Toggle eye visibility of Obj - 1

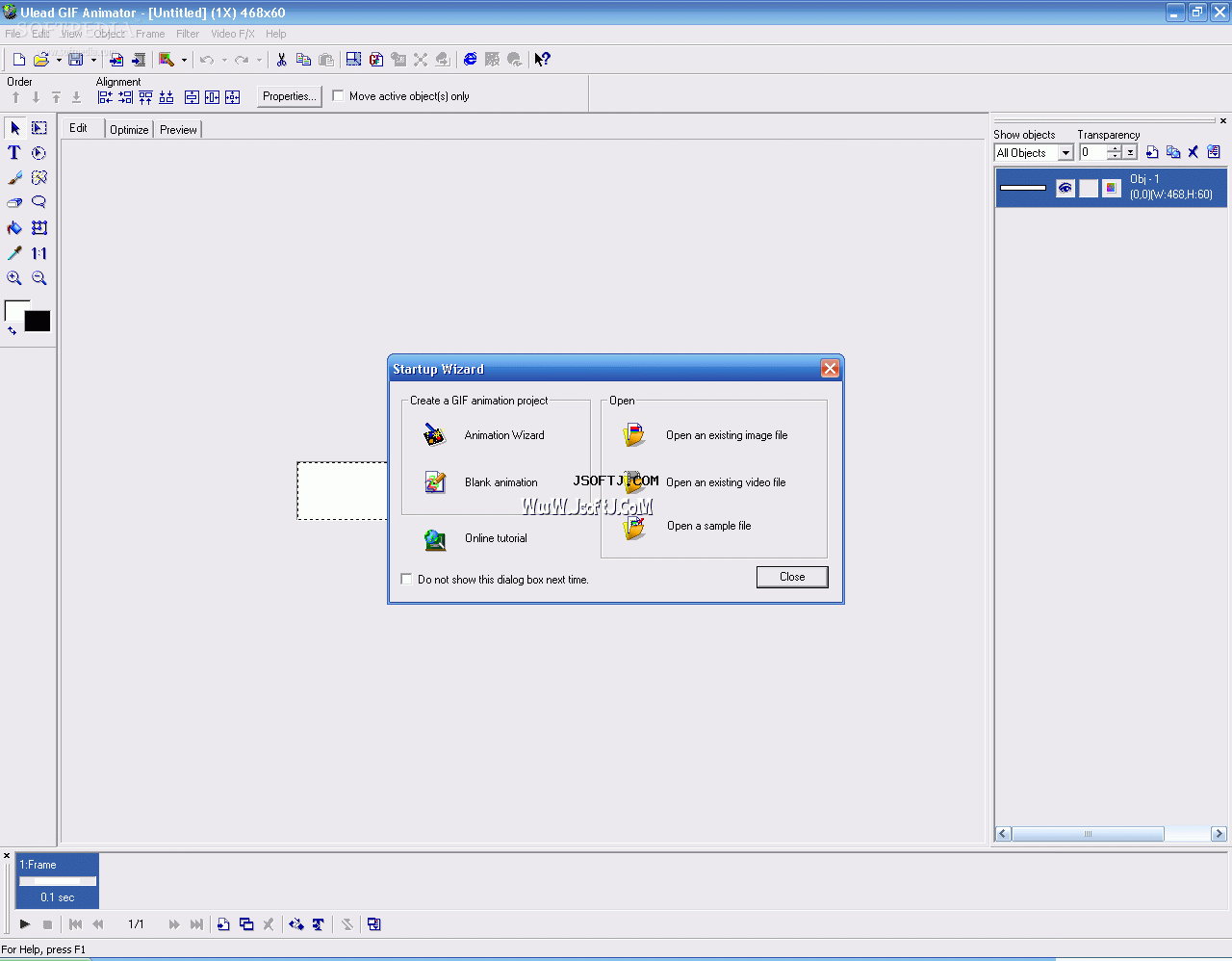(1065, 188)
